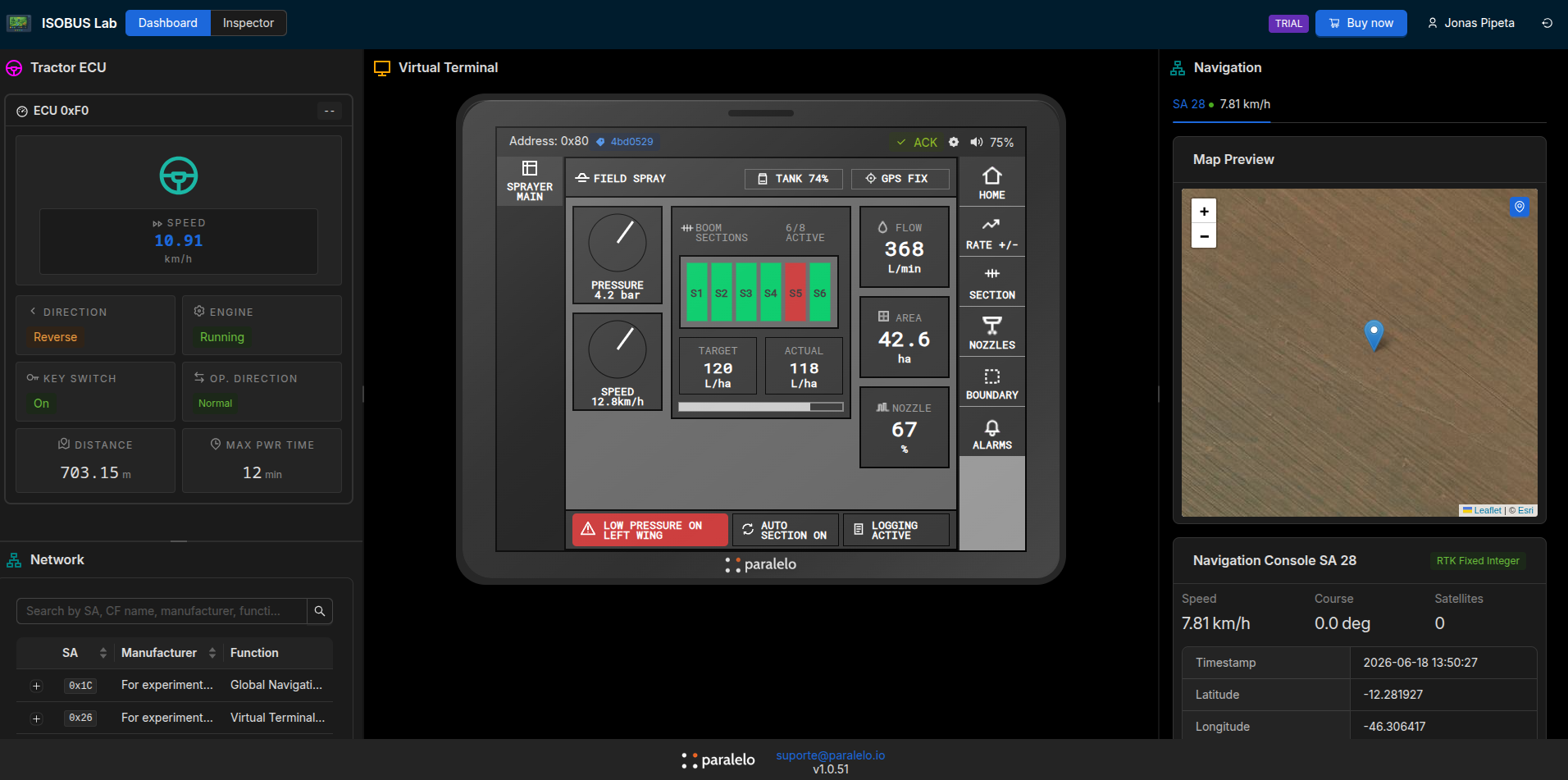Click the terminal settings gear icon
Screen dimensions: 1568x780
954,142
